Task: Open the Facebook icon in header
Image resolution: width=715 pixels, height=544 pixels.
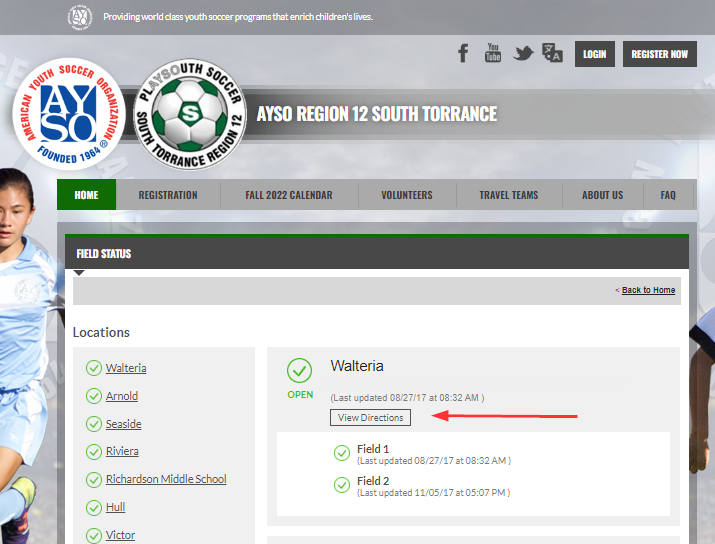Action: 463,53
